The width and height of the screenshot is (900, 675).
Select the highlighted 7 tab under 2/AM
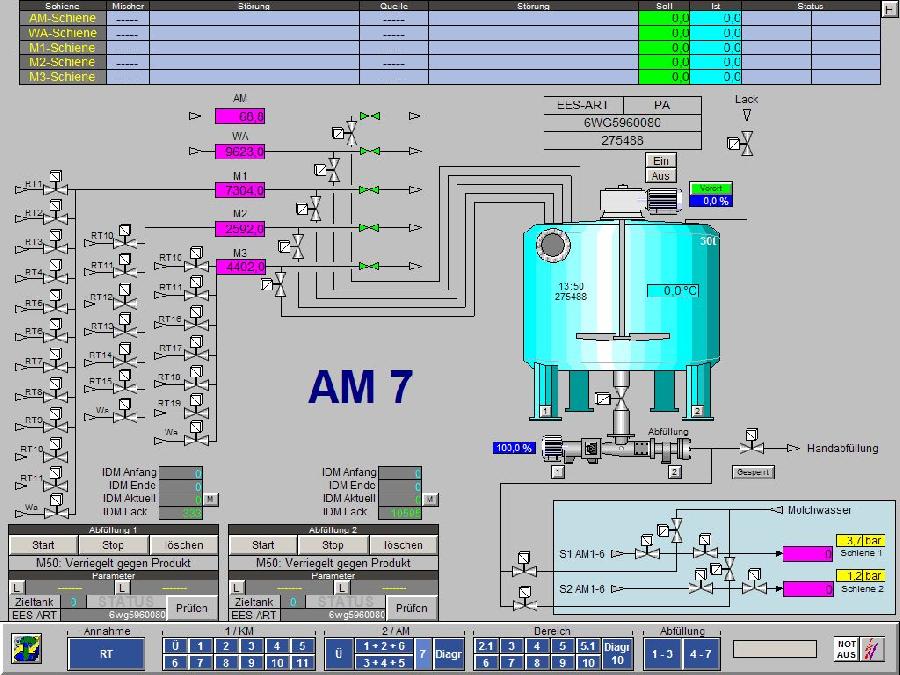point(422,654)
